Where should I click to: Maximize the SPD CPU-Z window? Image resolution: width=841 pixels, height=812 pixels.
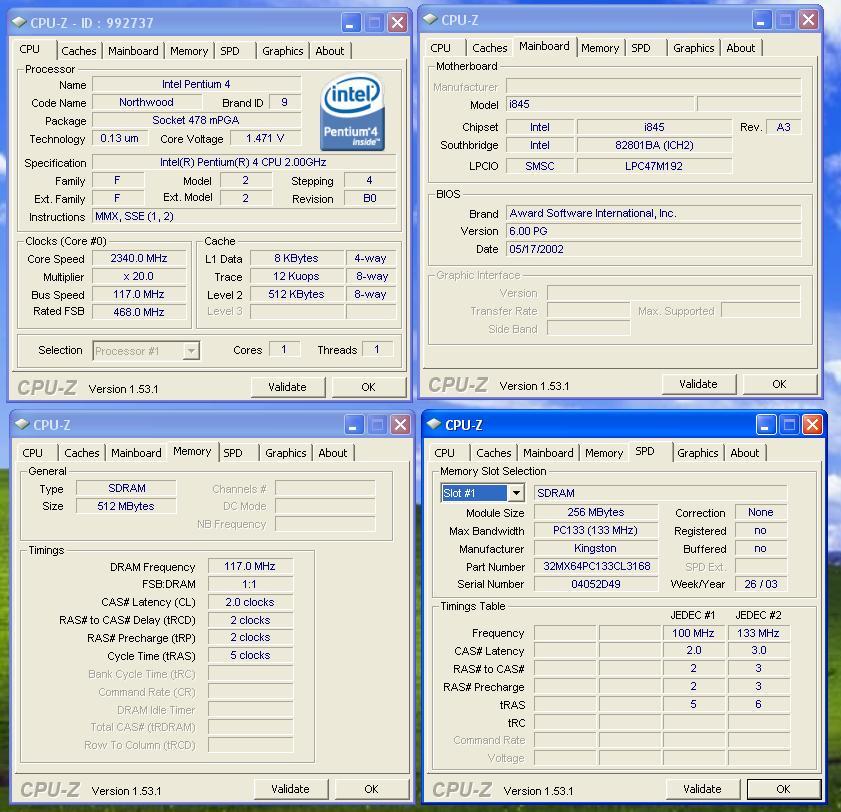point(789,425)
